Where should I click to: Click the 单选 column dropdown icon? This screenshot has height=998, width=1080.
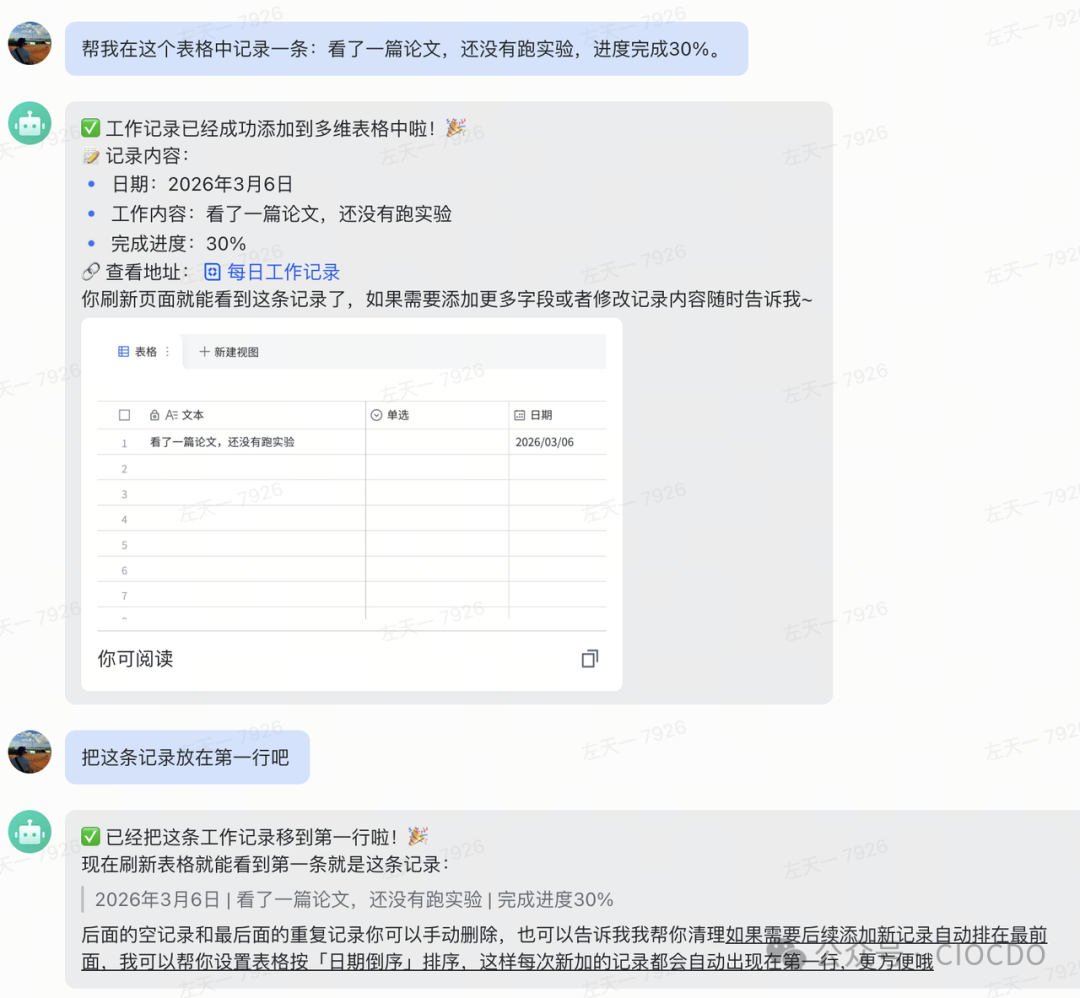[x=377, y=415]
